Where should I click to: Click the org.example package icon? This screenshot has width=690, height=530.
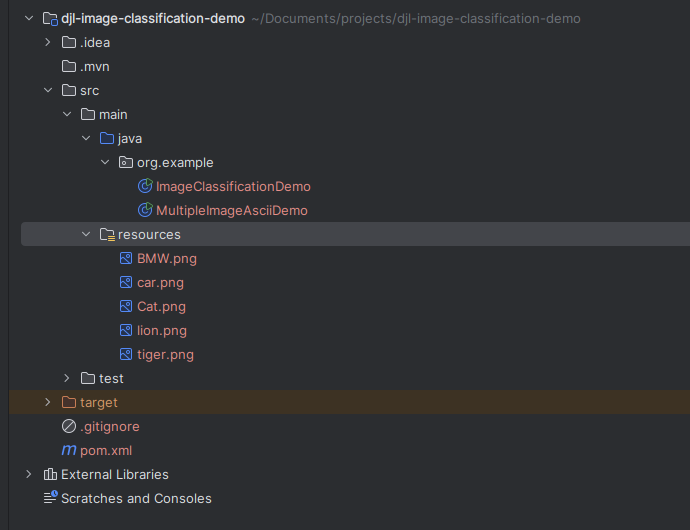pyautogui.click(x=126, y=163)
